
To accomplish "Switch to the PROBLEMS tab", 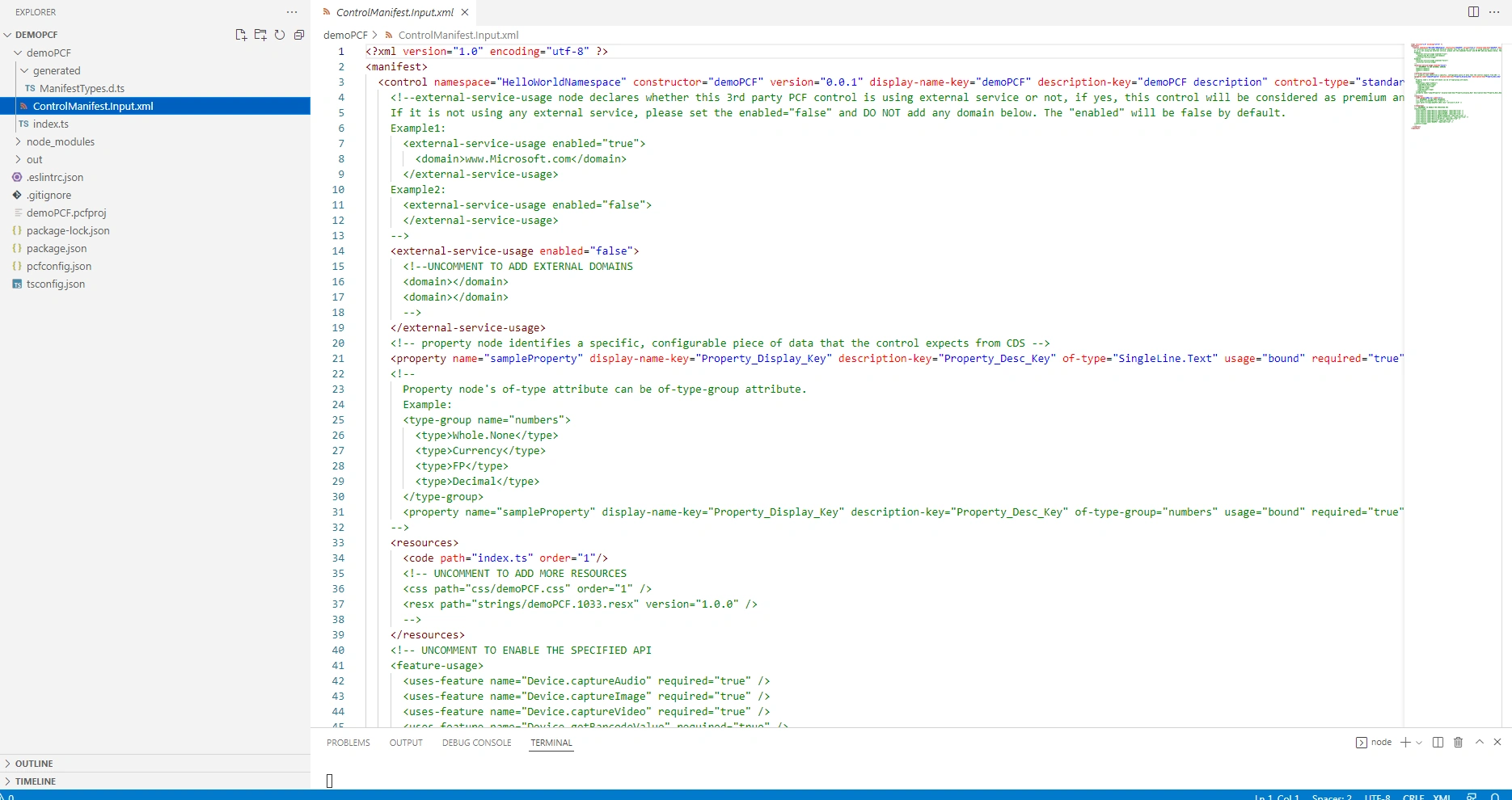I will [x=348, y=743].
